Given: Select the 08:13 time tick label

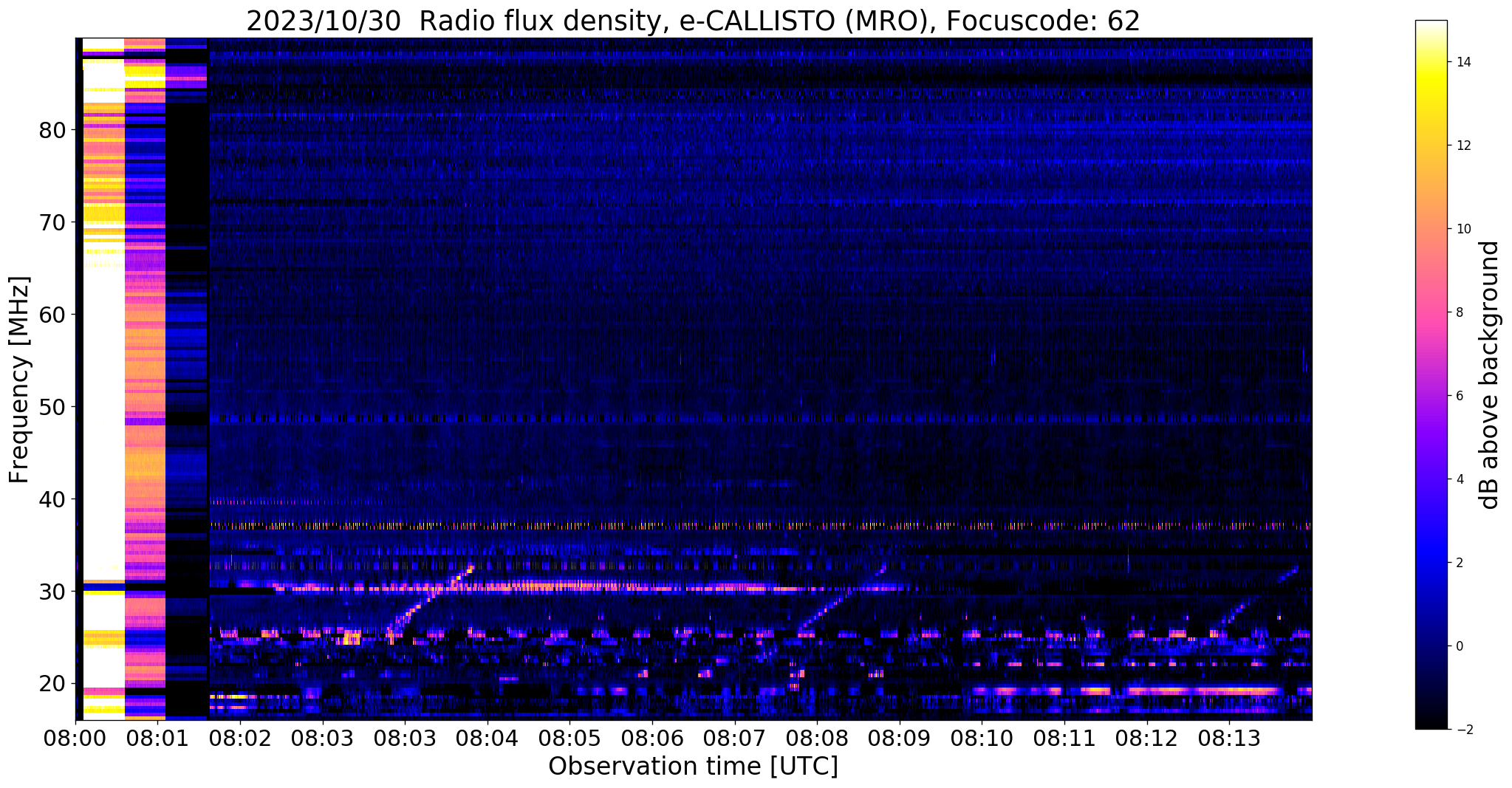Looking at the screenshot, I should (1229, 739).
